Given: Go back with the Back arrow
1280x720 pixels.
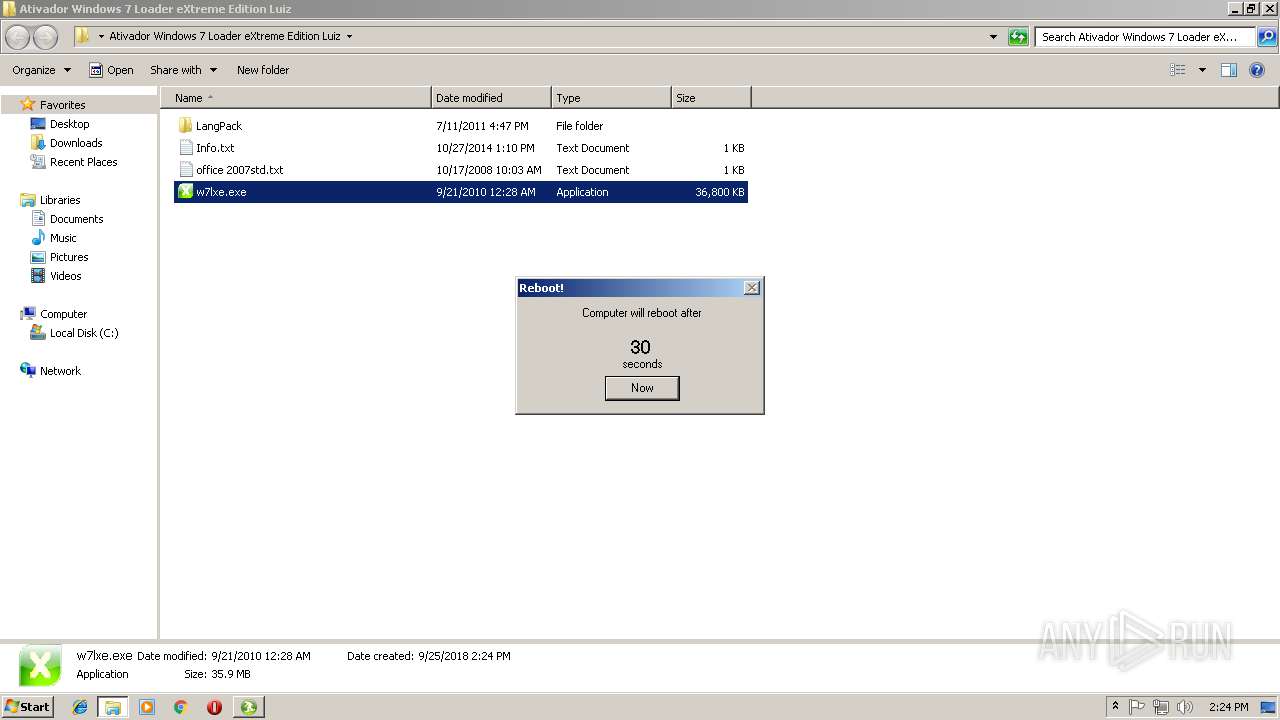Looking at the screenshot, I should (x=18, y=37).
